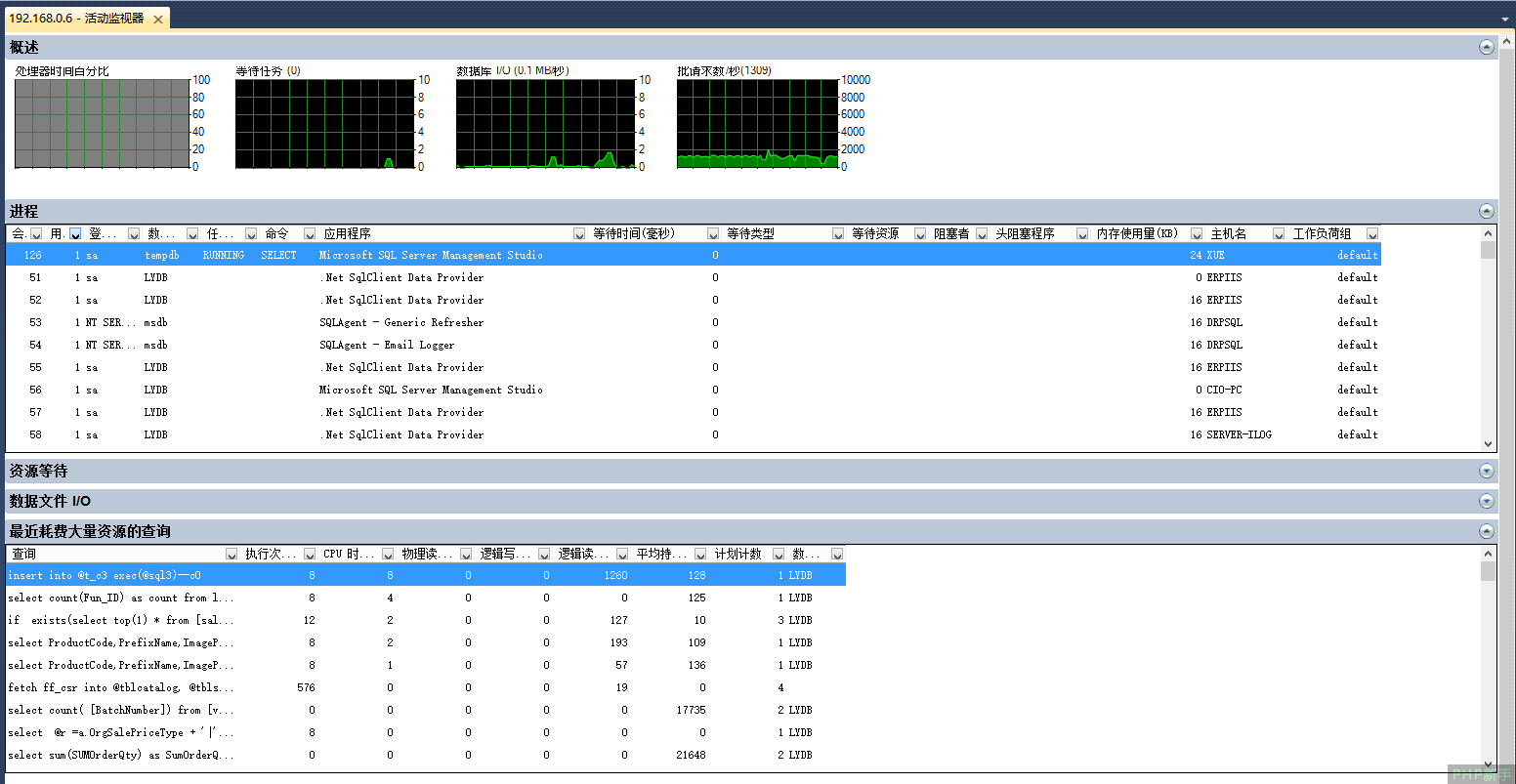Open the 主机名 filter dropdown

1279,234
